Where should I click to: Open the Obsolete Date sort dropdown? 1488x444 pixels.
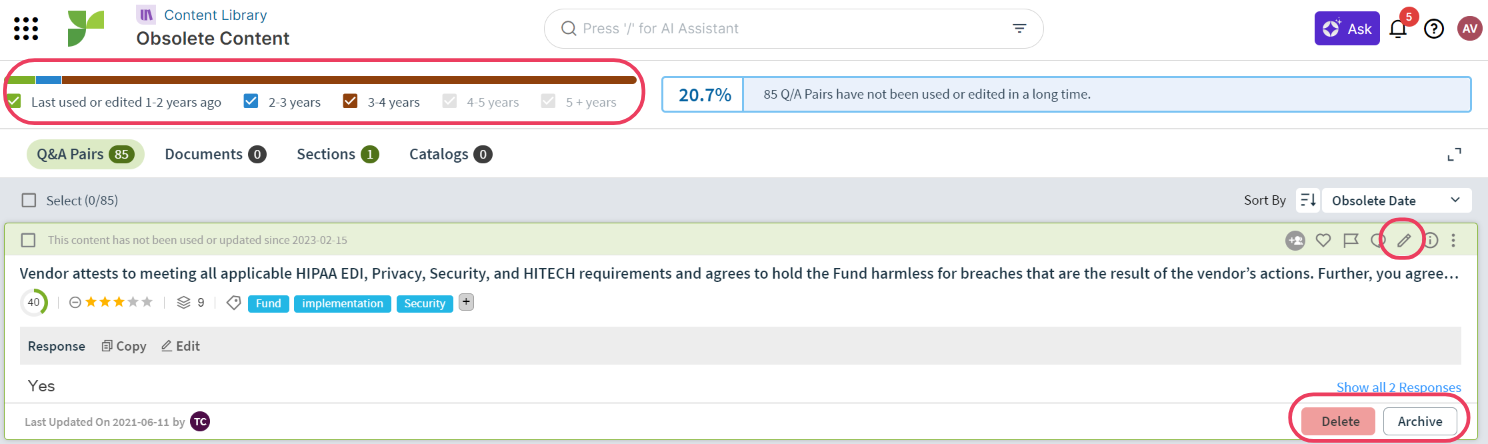pos(1397,200)
